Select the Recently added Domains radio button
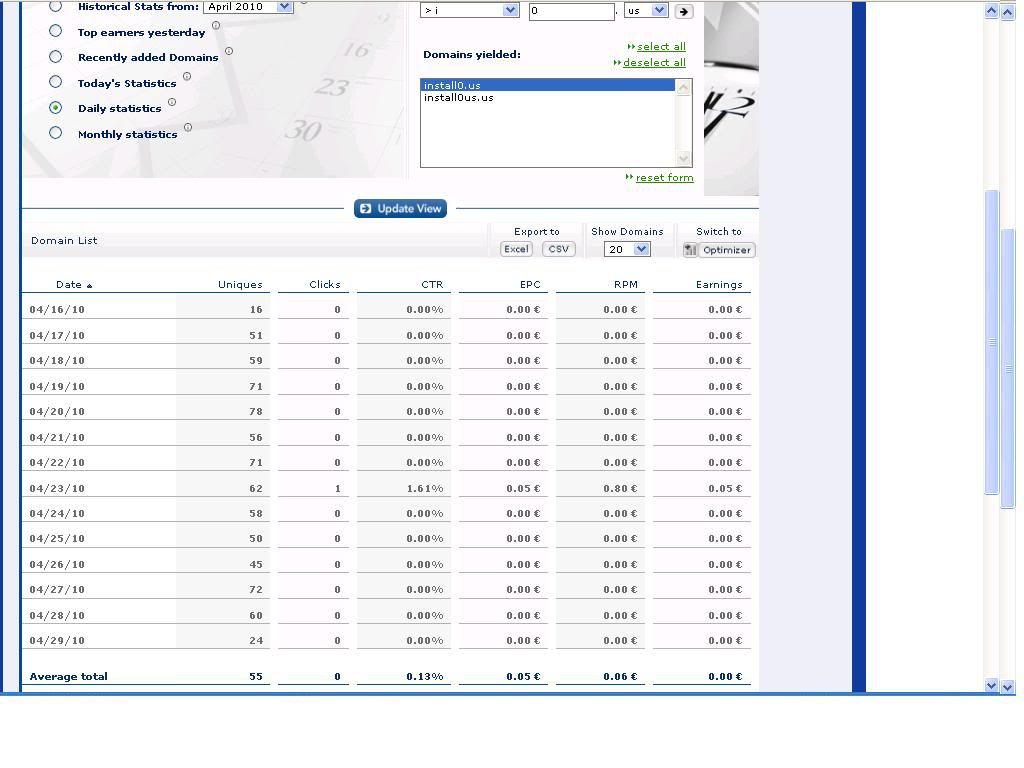The height and width of the screenshot is (768, 1024). coord(56,57)
